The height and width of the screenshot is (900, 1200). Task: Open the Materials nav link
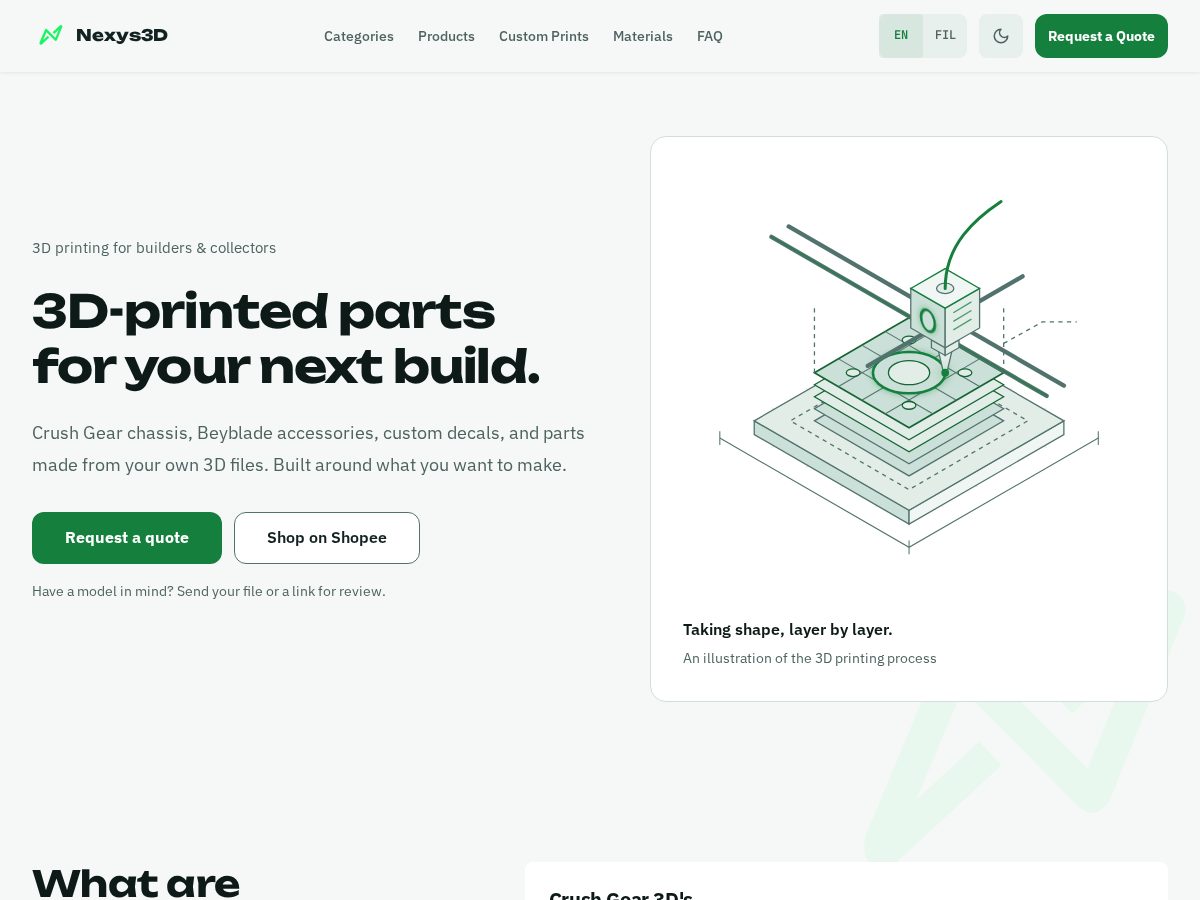click(x=643, y=36)
